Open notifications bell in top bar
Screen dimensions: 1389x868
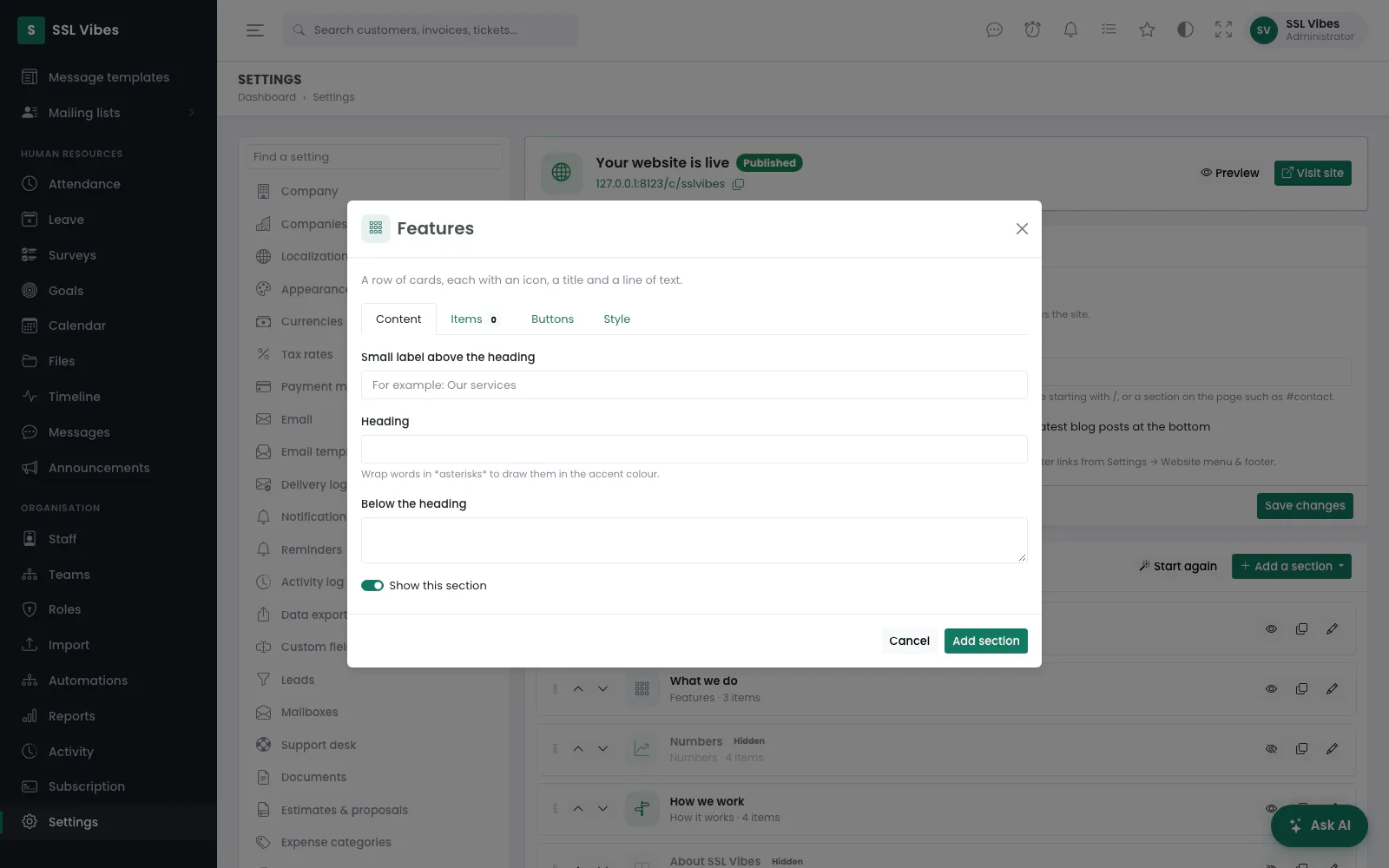point(1070,30)
